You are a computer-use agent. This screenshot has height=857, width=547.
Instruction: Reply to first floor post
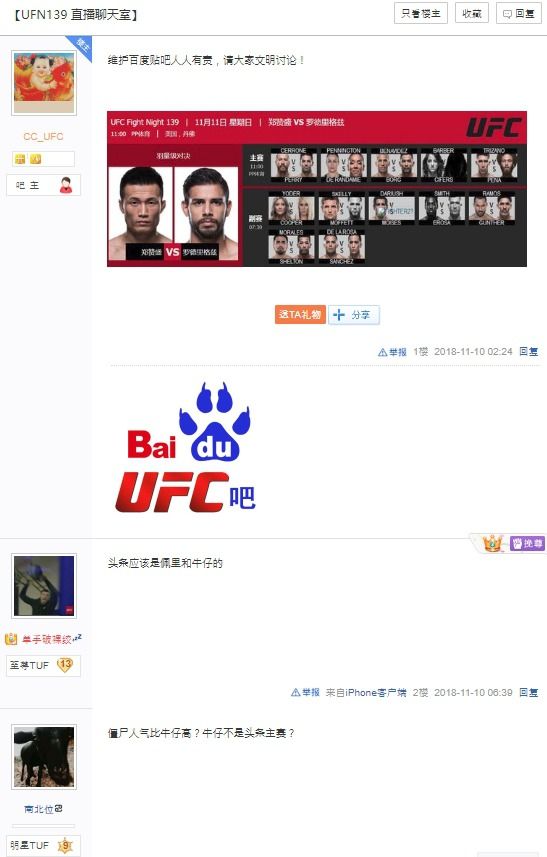pos(528,351)
